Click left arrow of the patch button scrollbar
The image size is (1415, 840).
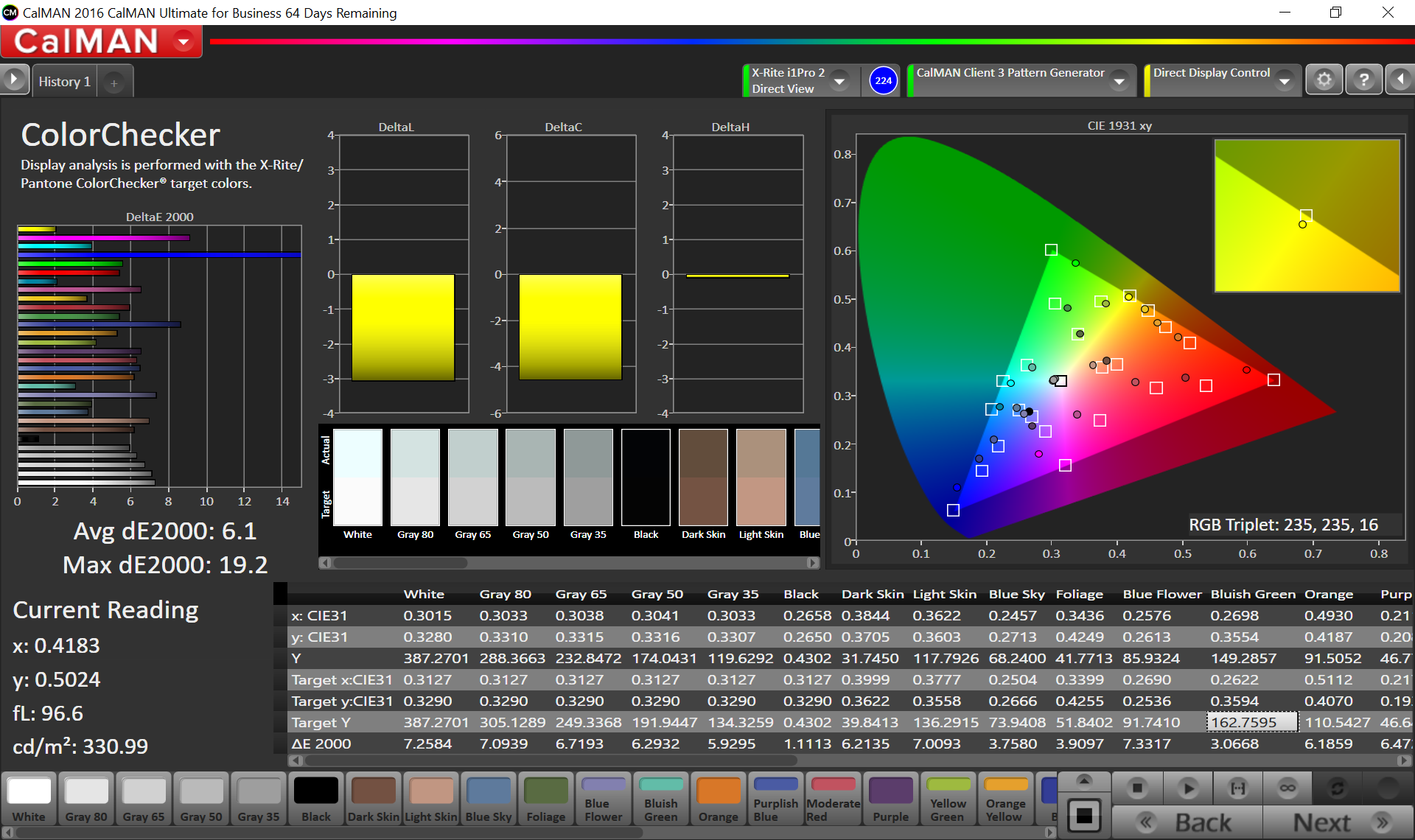[x=7, y=833]
